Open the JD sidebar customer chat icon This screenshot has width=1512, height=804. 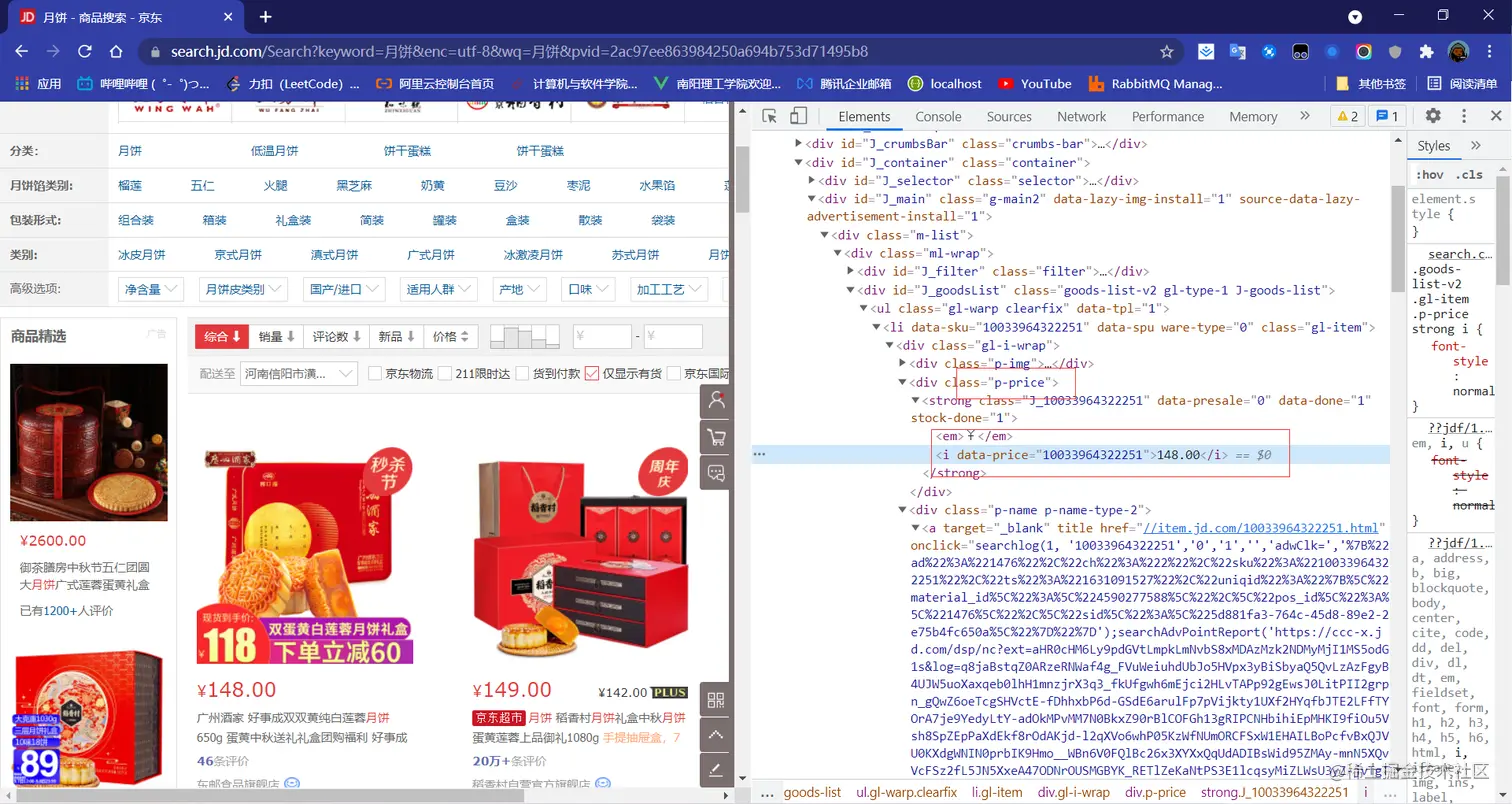[716, 473]
